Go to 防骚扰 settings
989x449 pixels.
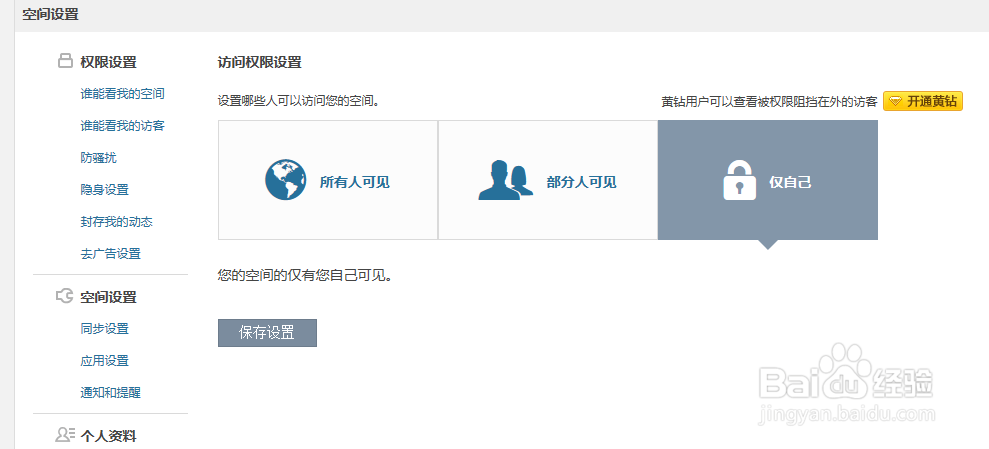(98, 158)
